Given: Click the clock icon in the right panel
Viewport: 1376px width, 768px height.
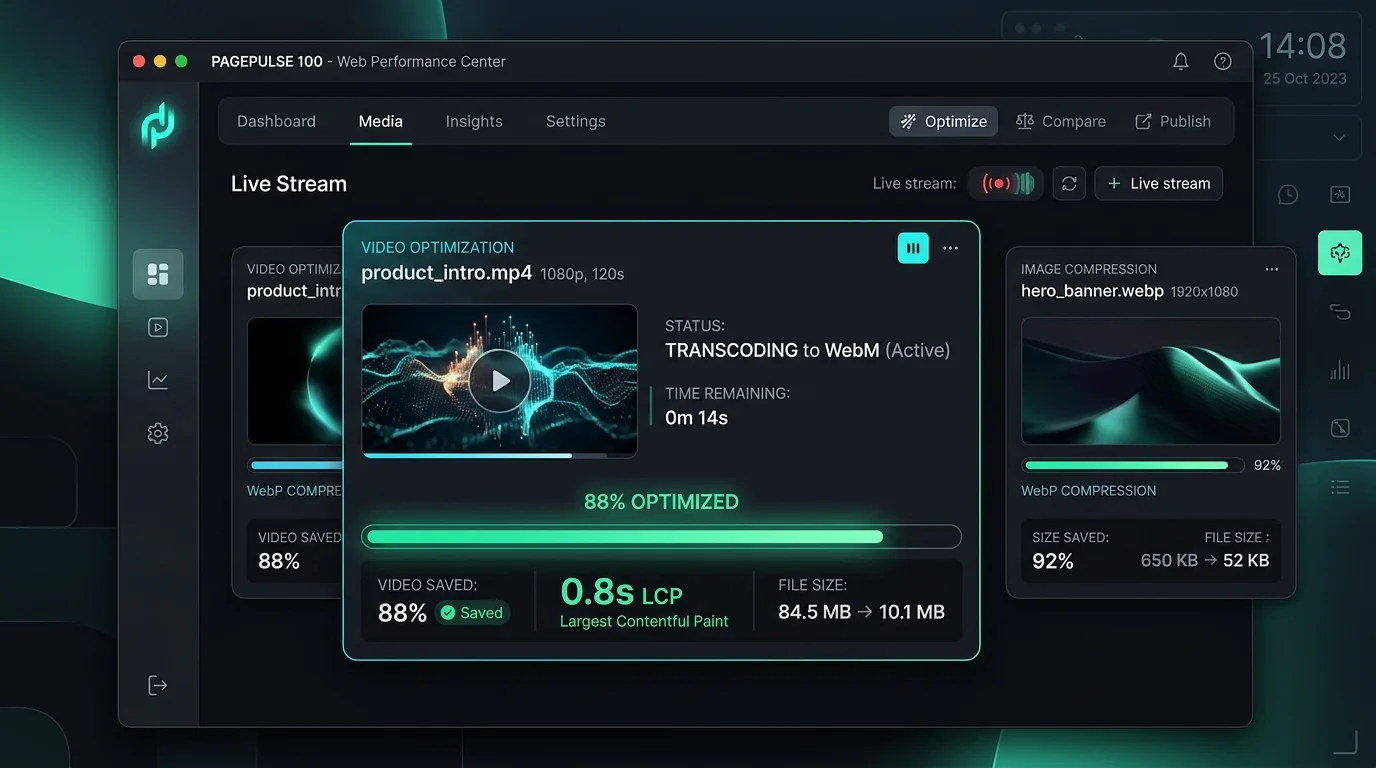Looking at the screenshot, I should (1288, 195).
